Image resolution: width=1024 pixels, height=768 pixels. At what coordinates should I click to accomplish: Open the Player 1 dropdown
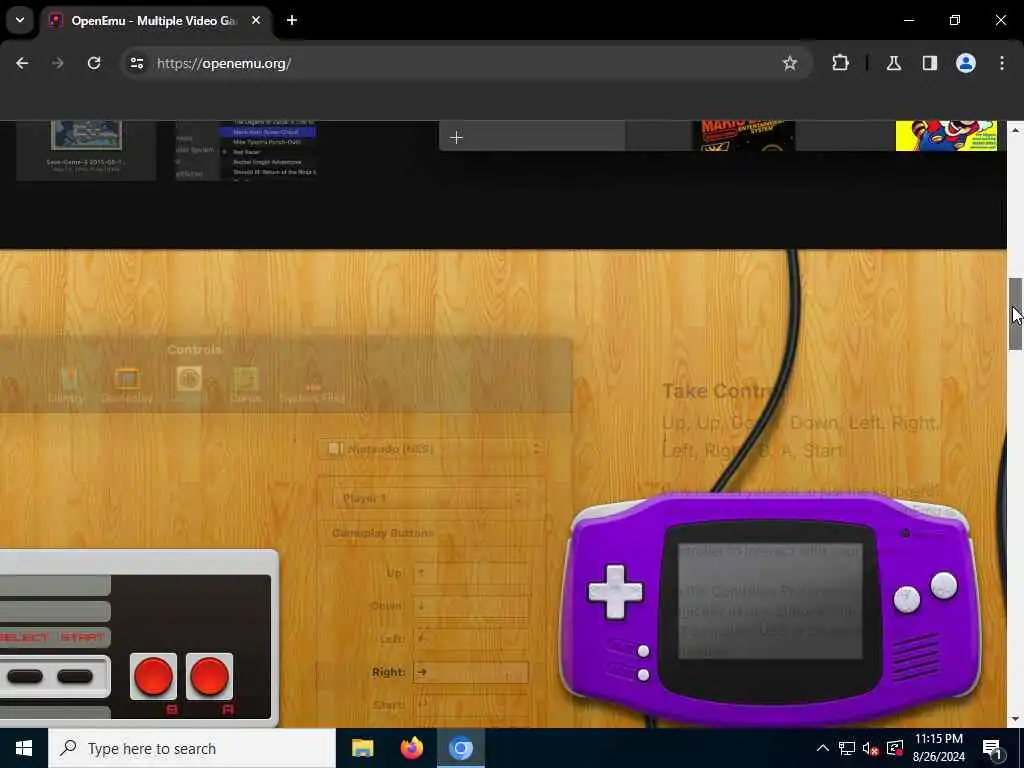point(432,498)
